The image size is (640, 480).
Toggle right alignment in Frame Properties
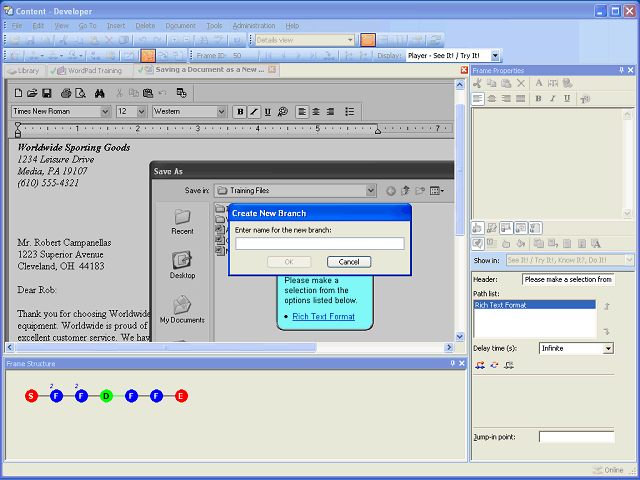pos(506,99)
